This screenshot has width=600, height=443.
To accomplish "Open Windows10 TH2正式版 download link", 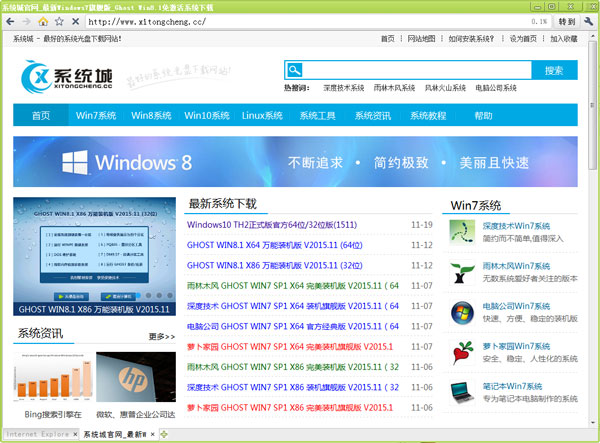I will 272,225.
